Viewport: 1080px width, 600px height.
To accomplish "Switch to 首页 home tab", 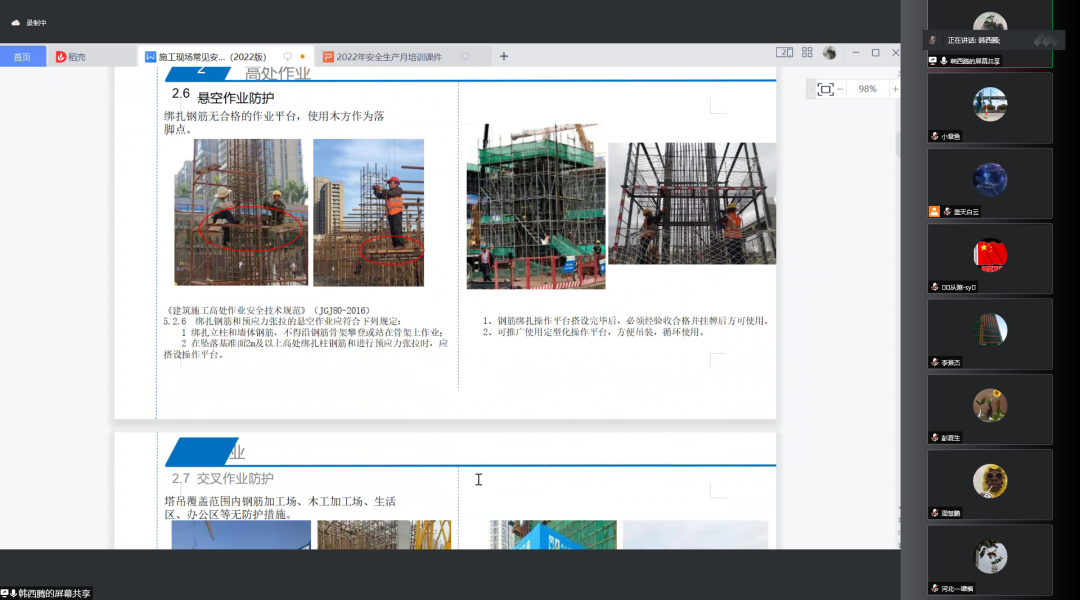I will click(22, 57).
